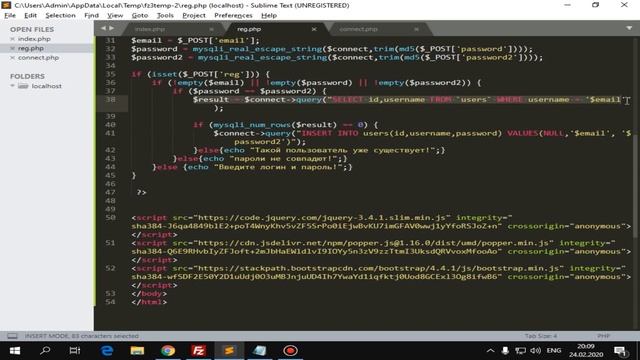Close the index.php tab
Image resolution: width=640 pixels, height=360 pixels.
point(211,29)
